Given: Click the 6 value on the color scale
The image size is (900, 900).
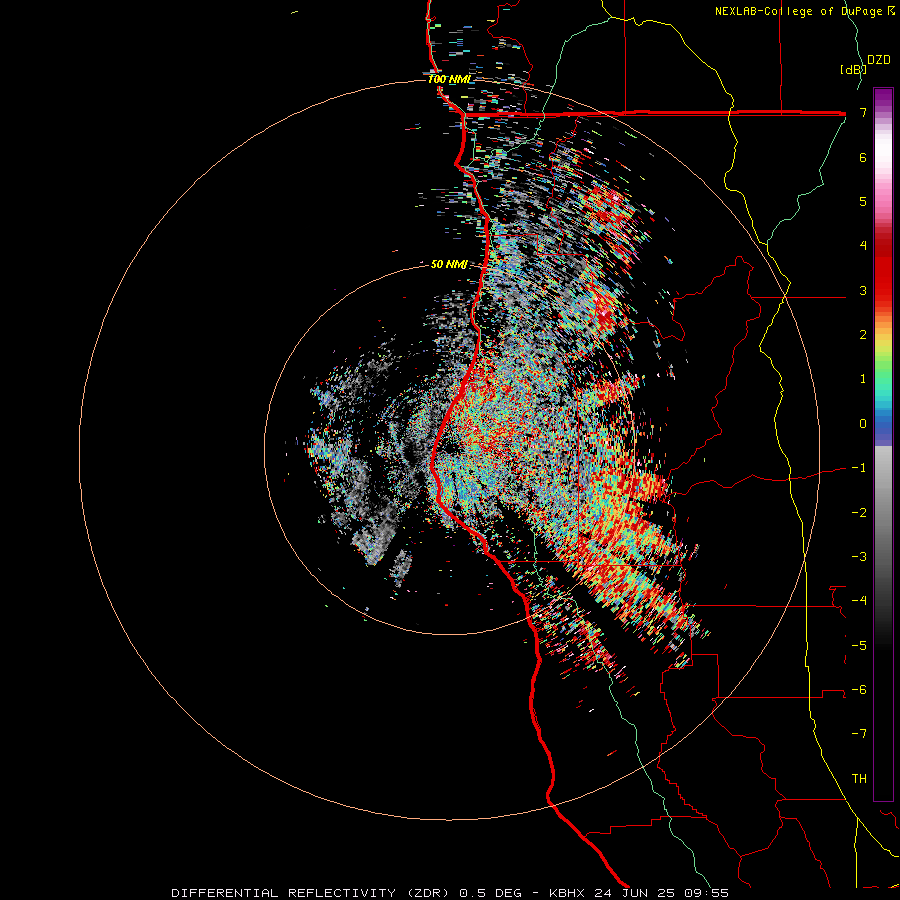Looking at the screenshot, I should pyautogui.click(x=863, y=157).
